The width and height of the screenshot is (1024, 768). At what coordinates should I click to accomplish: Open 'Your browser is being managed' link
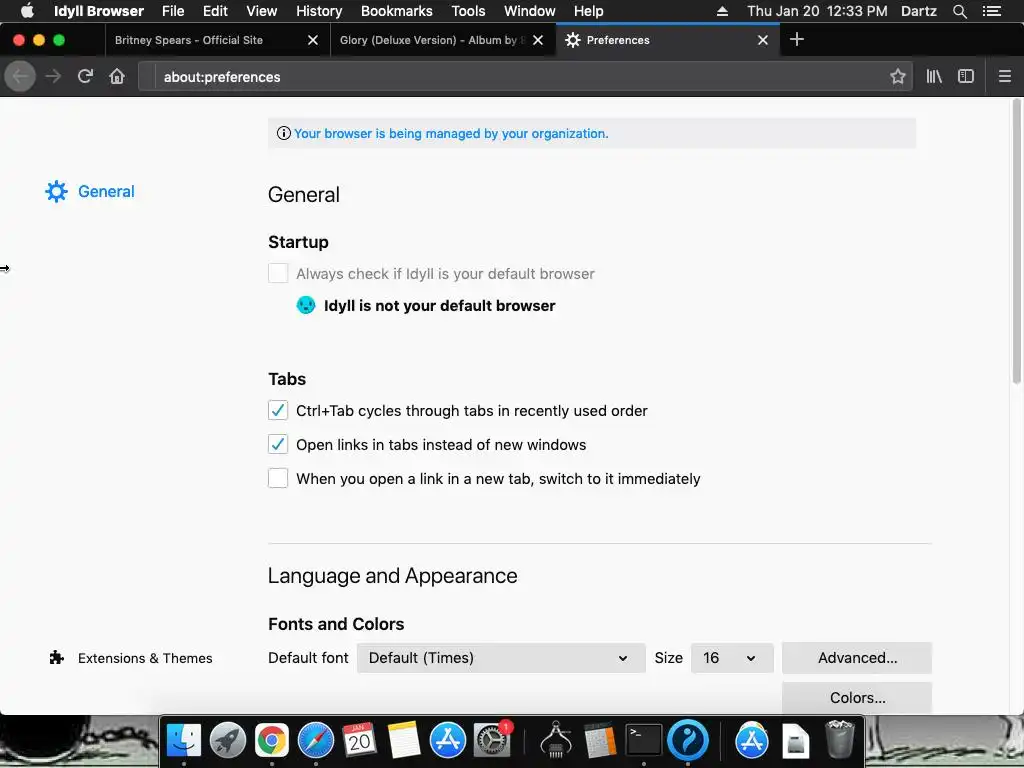[451, 133]
